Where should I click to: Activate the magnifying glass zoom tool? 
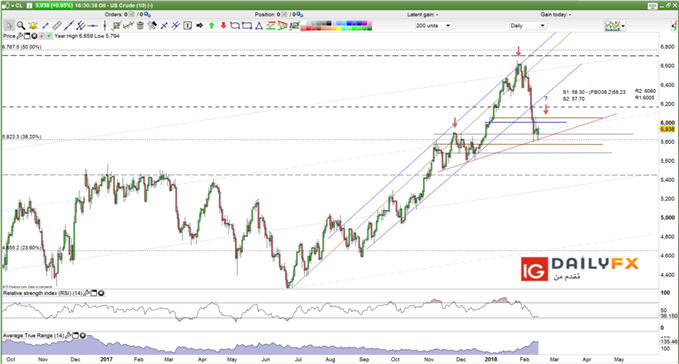click(x=21, y=26)
